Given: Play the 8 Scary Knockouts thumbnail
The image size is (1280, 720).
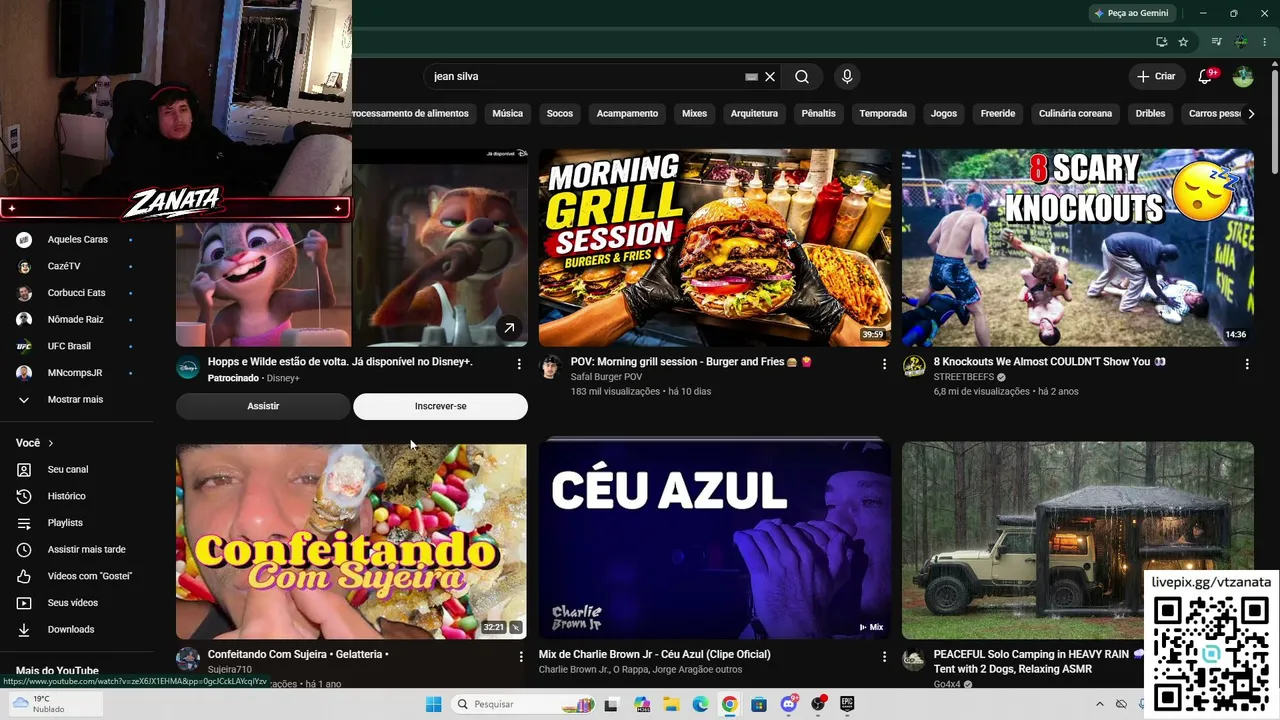Looking at the screenshot, I should point(1078,248).
